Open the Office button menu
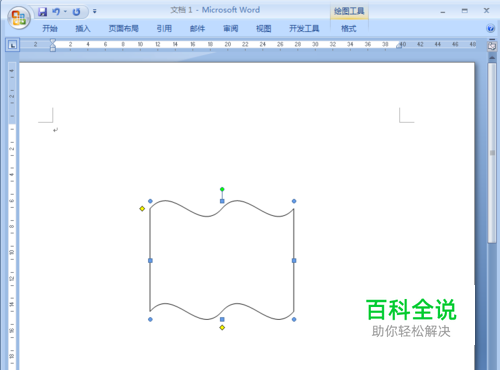The height and width of the screenshot is (370, 500). (x=19, y=17)
